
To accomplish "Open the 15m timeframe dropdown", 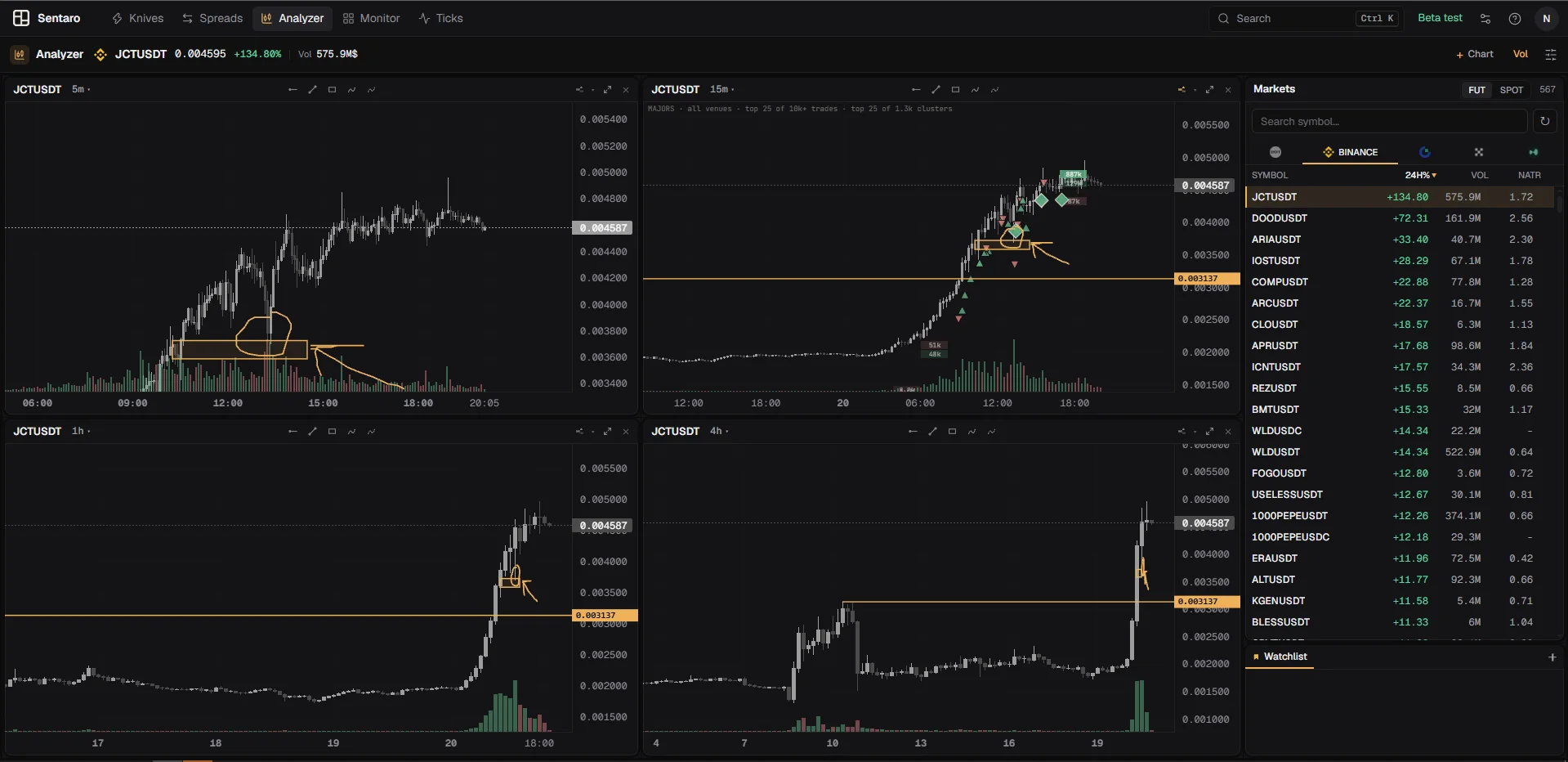I will [x=722, y=89].
